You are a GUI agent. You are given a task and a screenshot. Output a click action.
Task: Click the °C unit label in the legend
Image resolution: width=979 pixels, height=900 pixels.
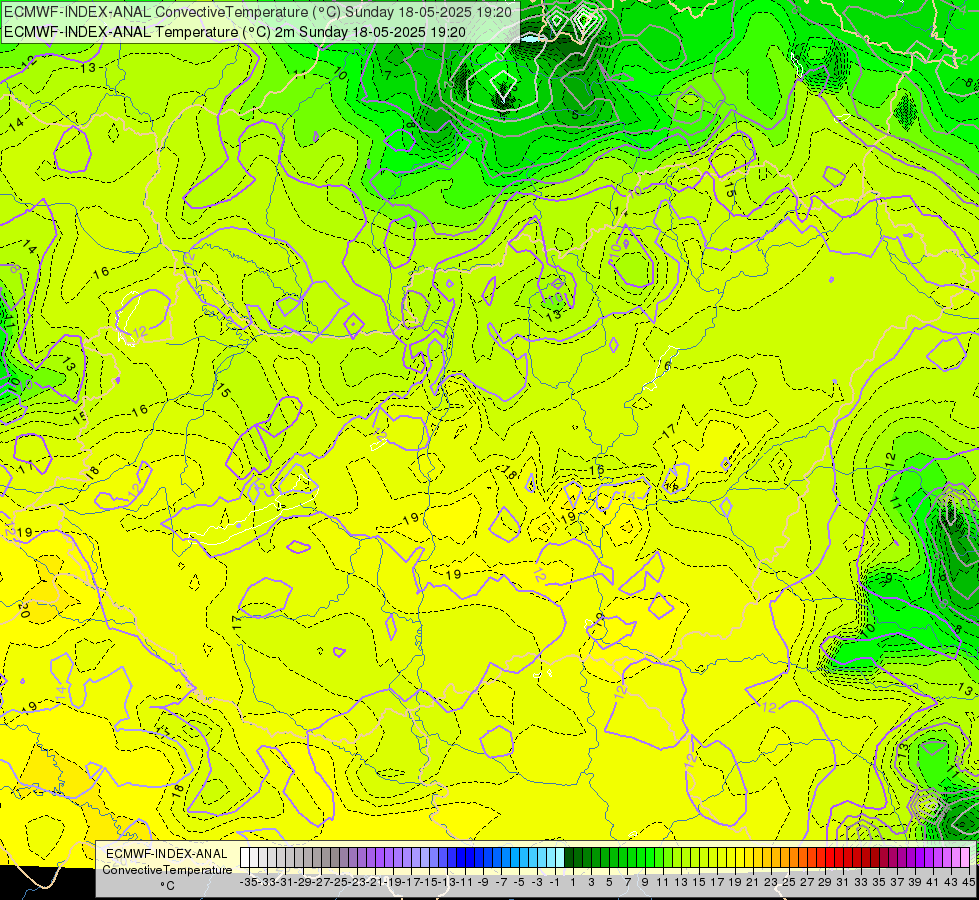point(167,886)
